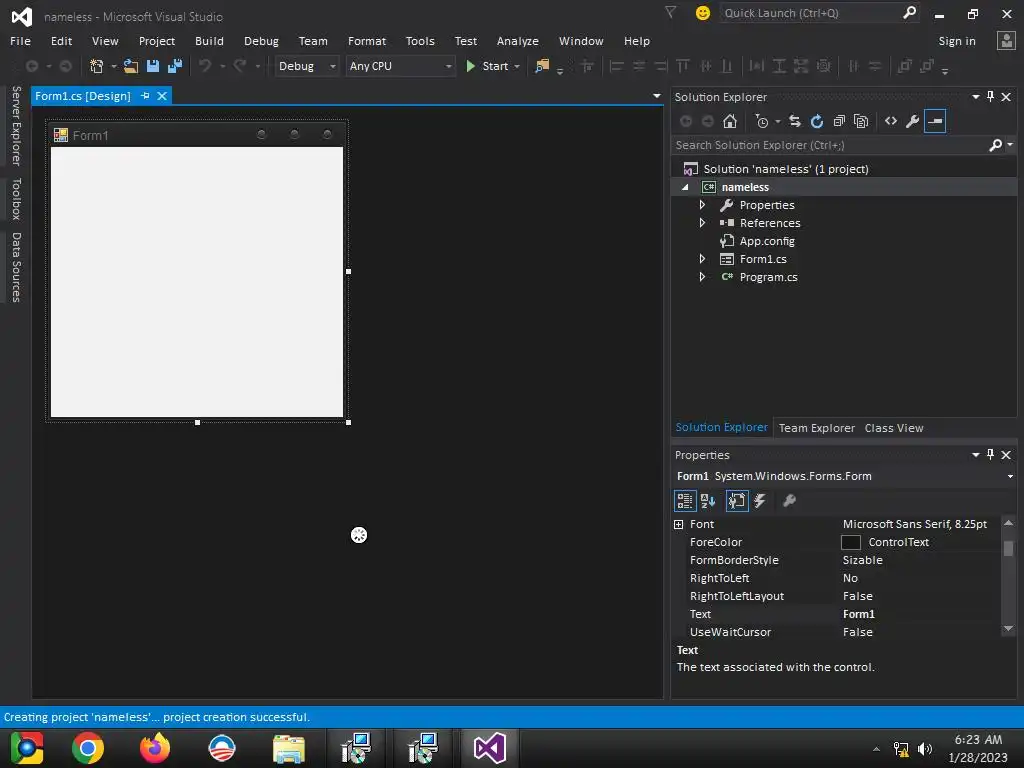Toggle Preview Selected Items in Solution Explorer
The image size is (1024, 768).
tap(935, 121)
